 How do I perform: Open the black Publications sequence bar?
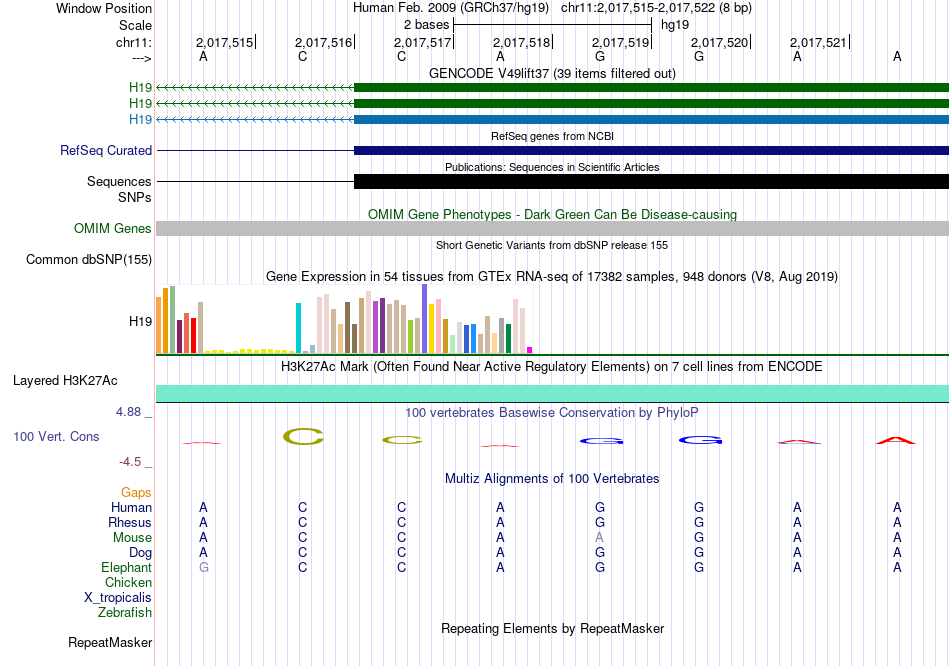tap(651, 181)
